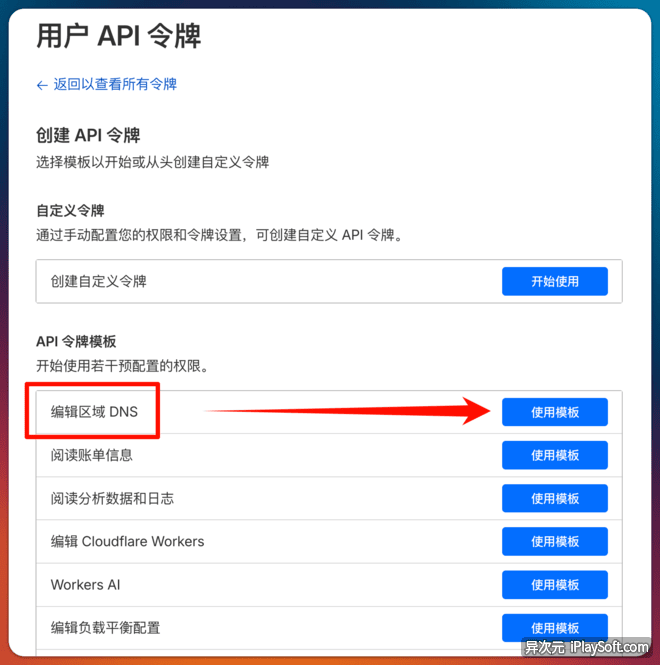Screen dimensions: 660x665
Task: Open the 返回以查看所有令牌 link text
Action: pos(114,85)
